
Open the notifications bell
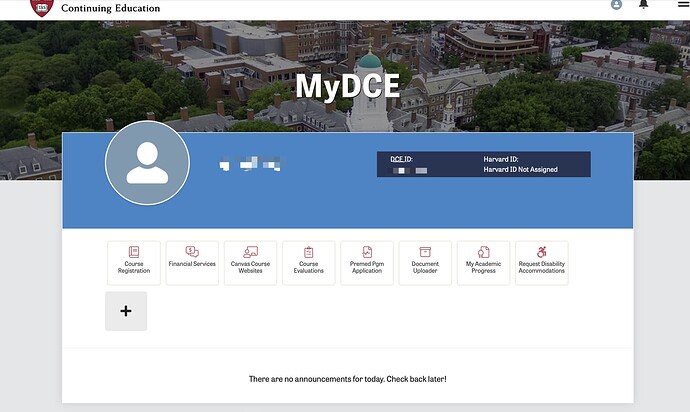coord(643,5)
